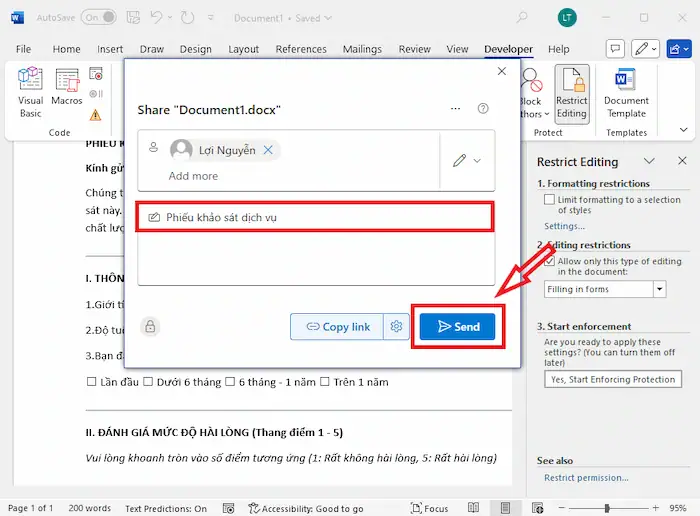The image size is (700, 516).
Task: Expand the Filling in forms dropdown
Action: [659, 289]
